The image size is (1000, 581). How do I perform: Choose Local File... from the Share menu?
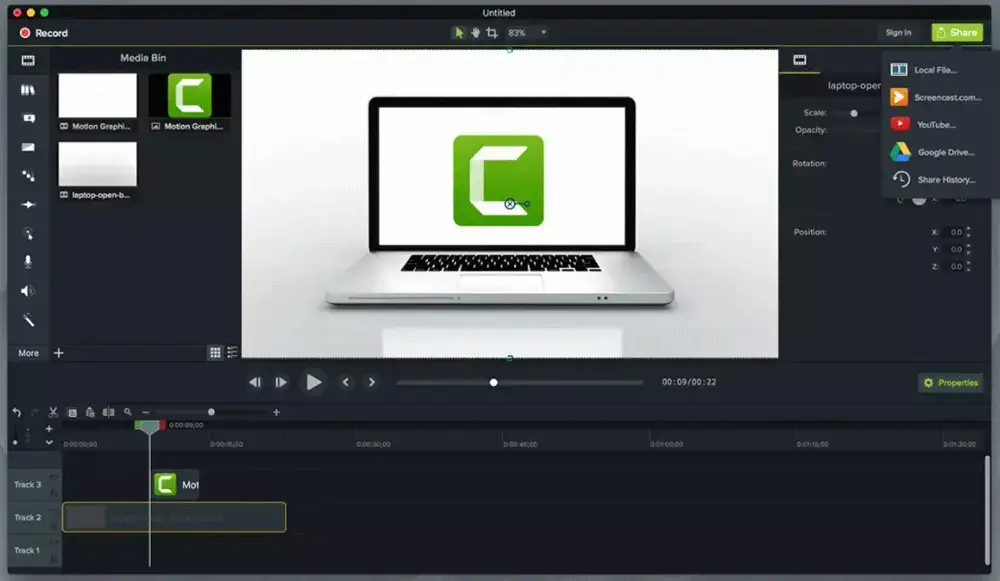pyautogui.click(x=935, y=70)
